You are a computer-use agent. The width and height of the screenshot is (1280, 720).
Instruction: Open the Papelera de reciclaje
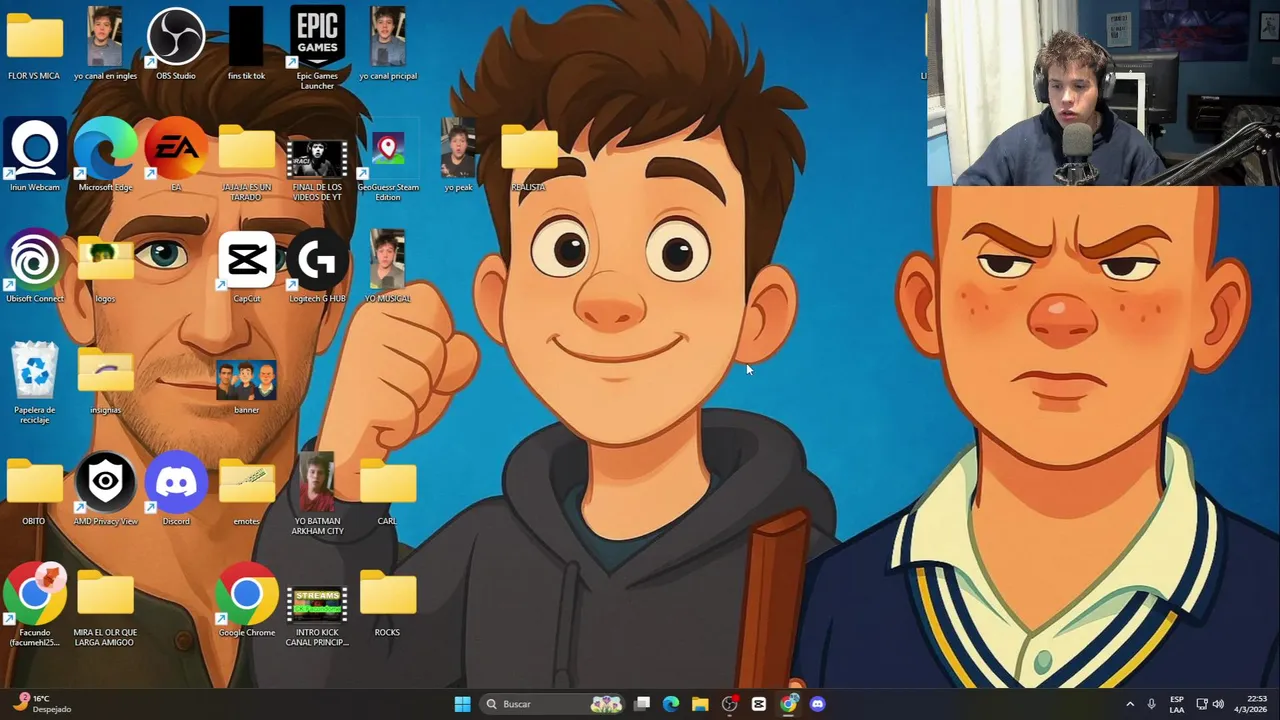pyautogui.click(x=34, y=382)
